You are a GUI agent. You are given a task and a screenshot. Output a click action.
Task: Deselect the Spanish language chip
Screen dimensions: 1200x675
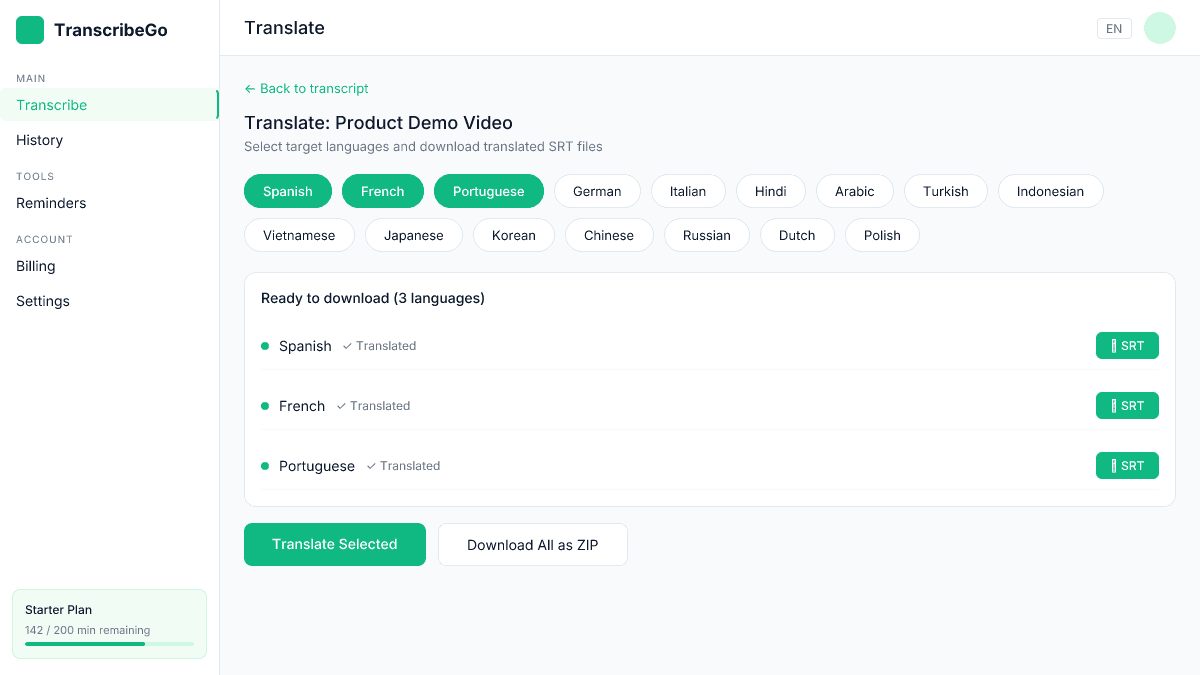click(x=288, y=190)
